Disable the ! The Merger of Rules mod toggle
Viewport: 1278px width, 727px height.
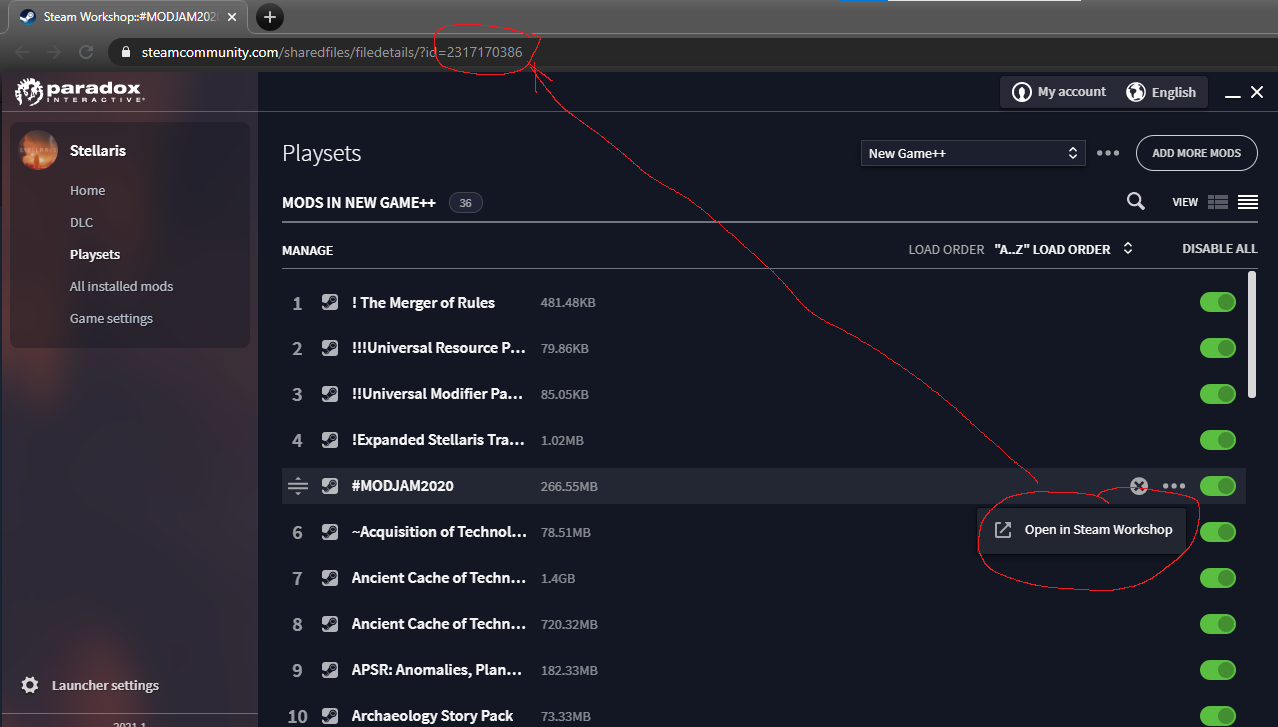[x=1217, y=302]
